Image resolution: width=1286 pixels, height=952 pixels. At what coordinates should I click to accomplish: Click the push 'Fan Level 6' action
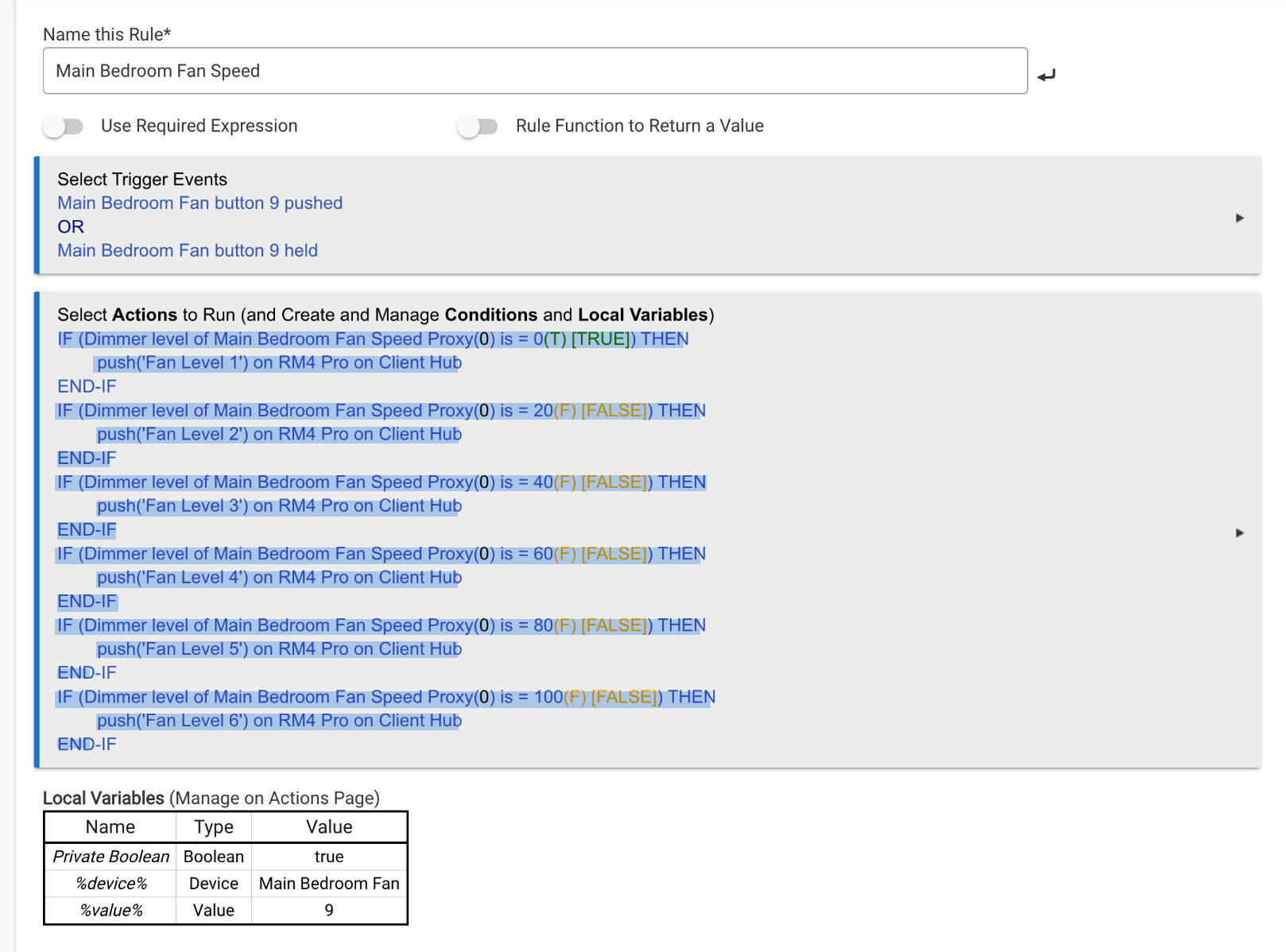pos(279,721)
